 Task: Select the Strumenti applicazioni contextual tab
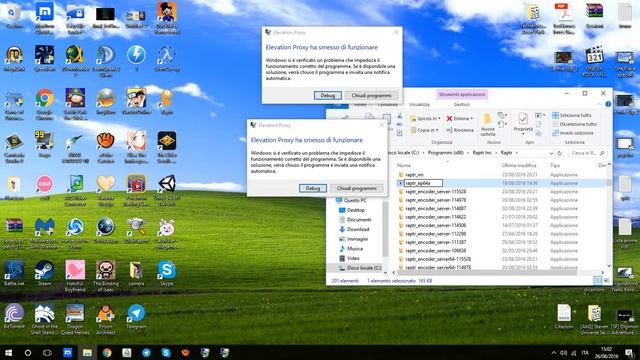click(x=462, y=94)
